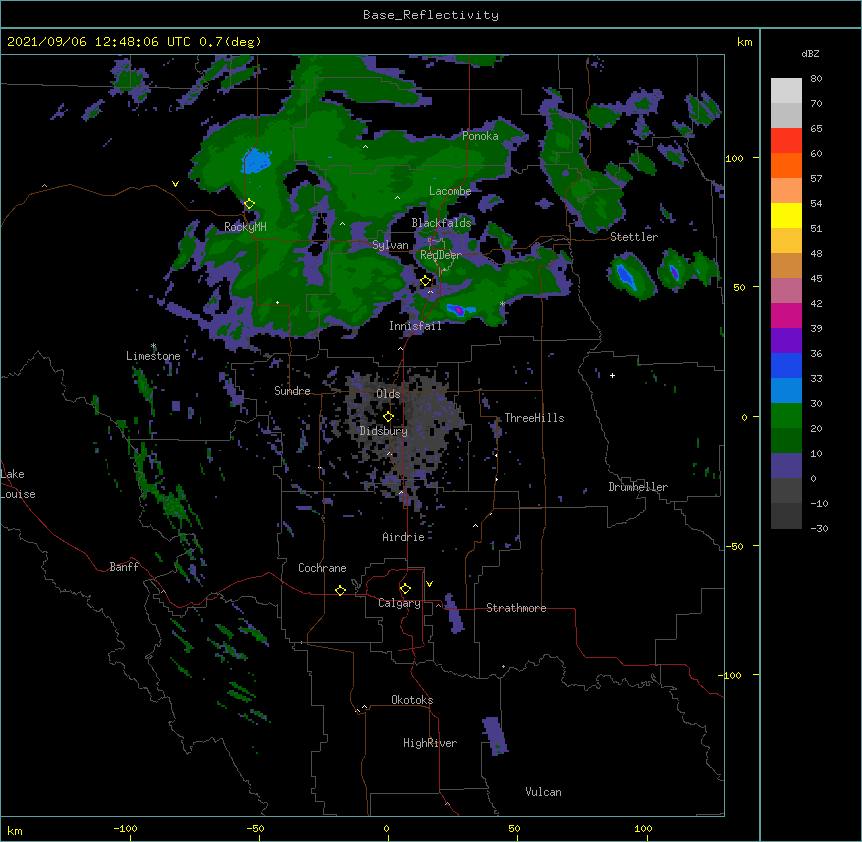Click the white plus marker west of Stettler storms
Image resolution: width=862 pixels, height=842 pixels.
click(x=612, y=375)
